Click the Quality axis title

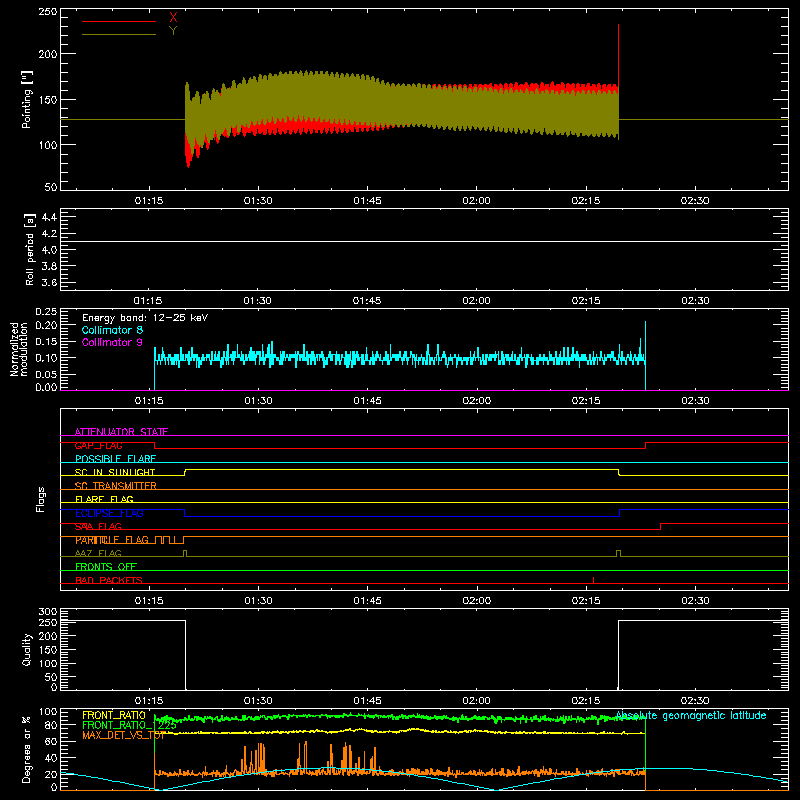tap(27, 649)
